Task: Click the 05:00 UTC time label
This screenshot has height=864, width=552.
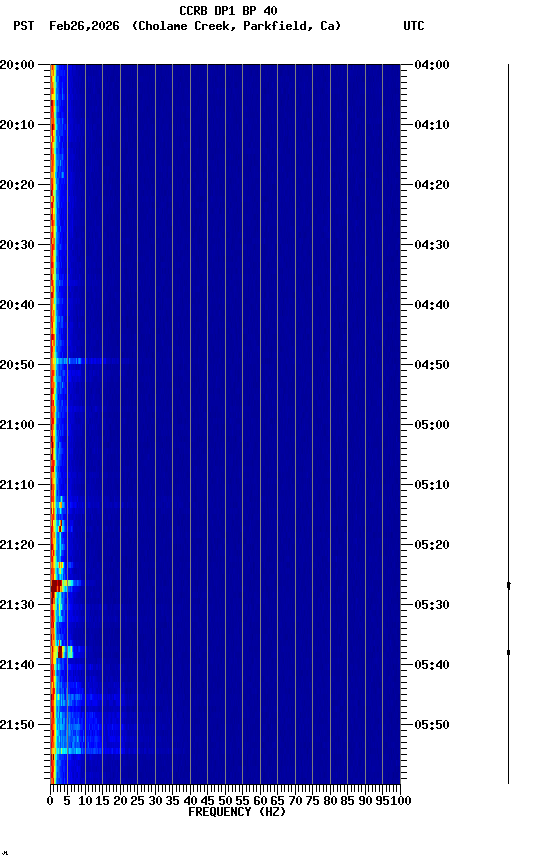Action: 432,425
